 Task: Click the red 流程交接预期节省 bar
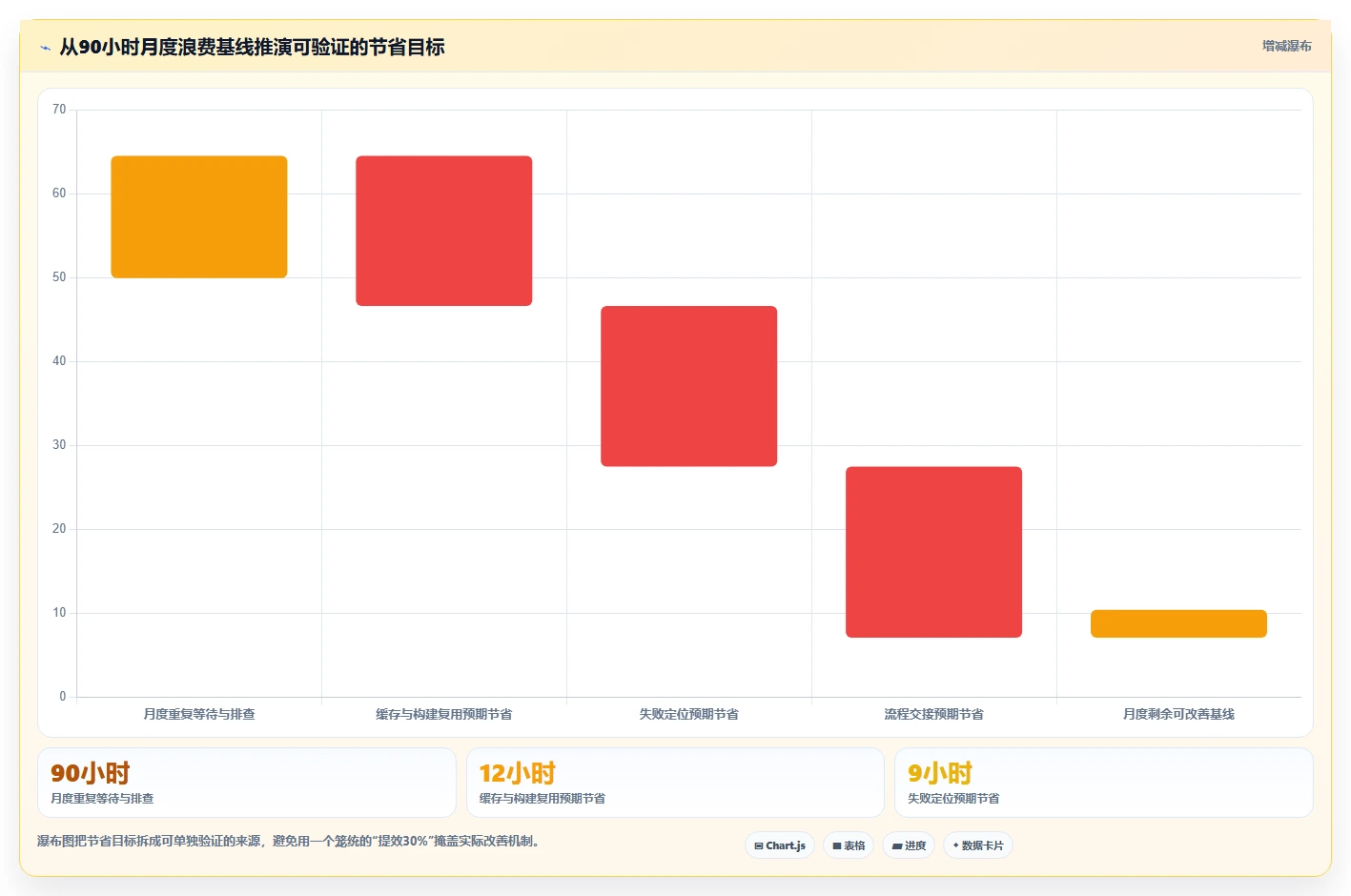(934, 552)
